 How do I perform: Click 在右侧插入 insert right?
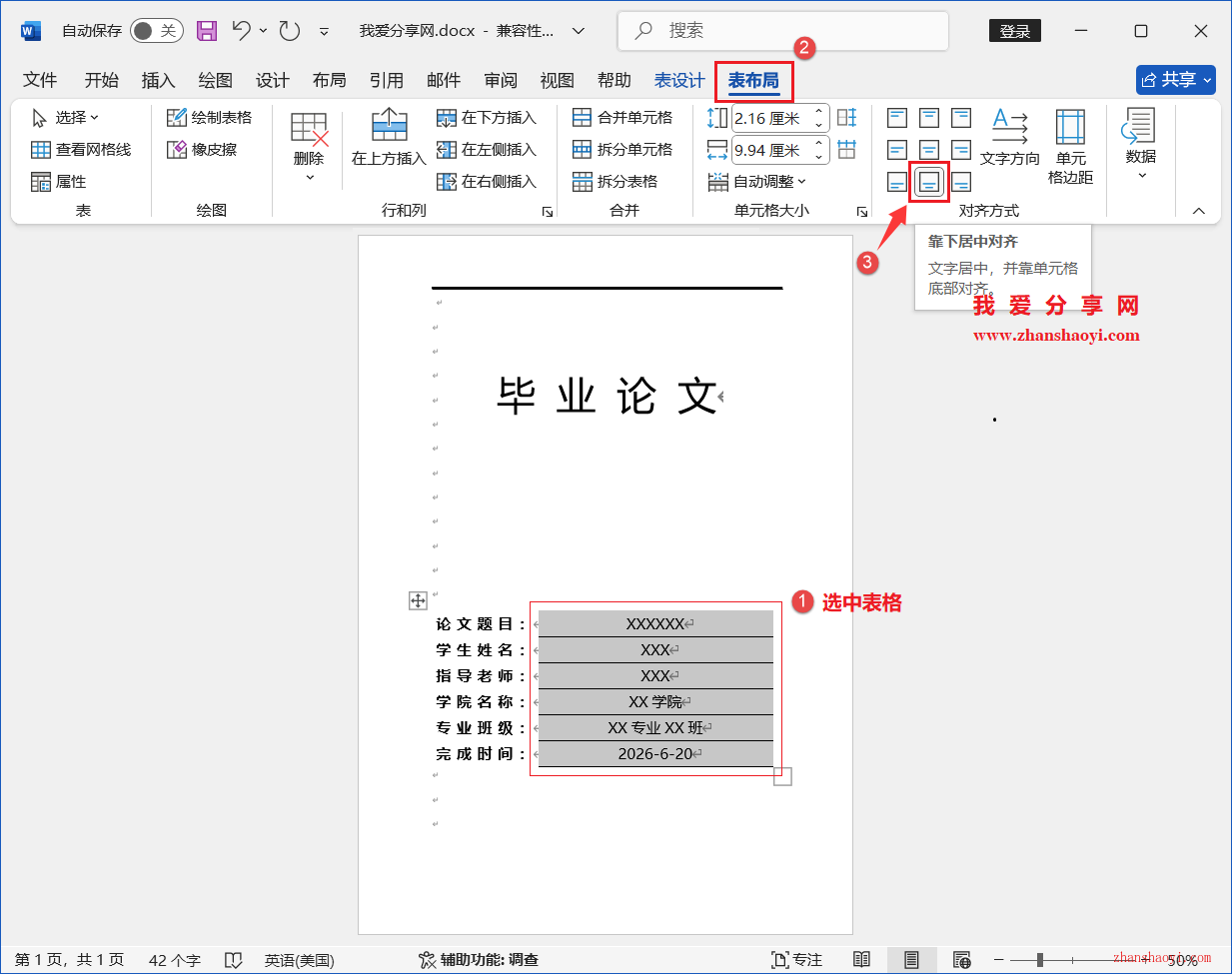487,182
